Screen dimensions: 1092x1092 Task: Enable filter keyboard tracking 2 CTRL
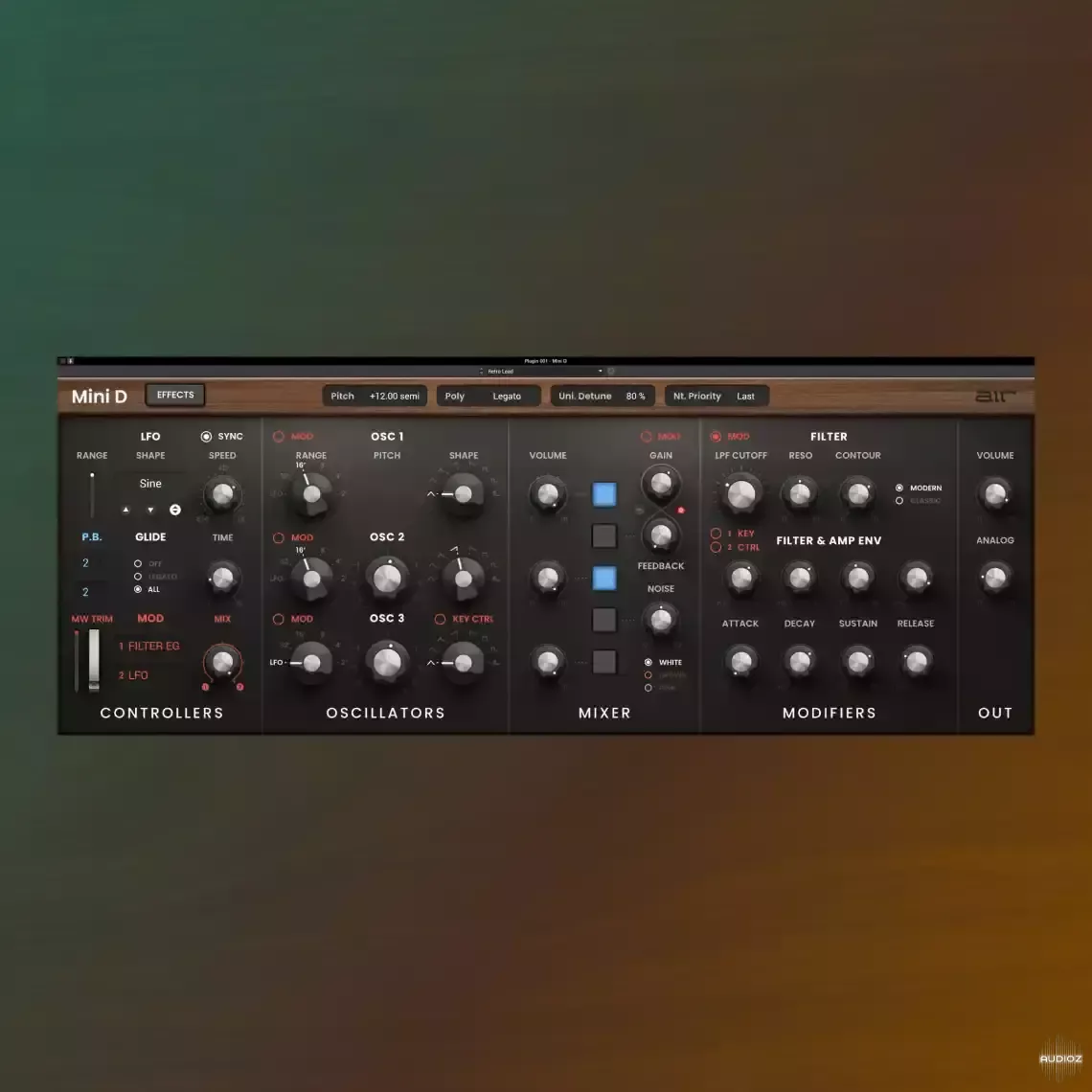716,547
